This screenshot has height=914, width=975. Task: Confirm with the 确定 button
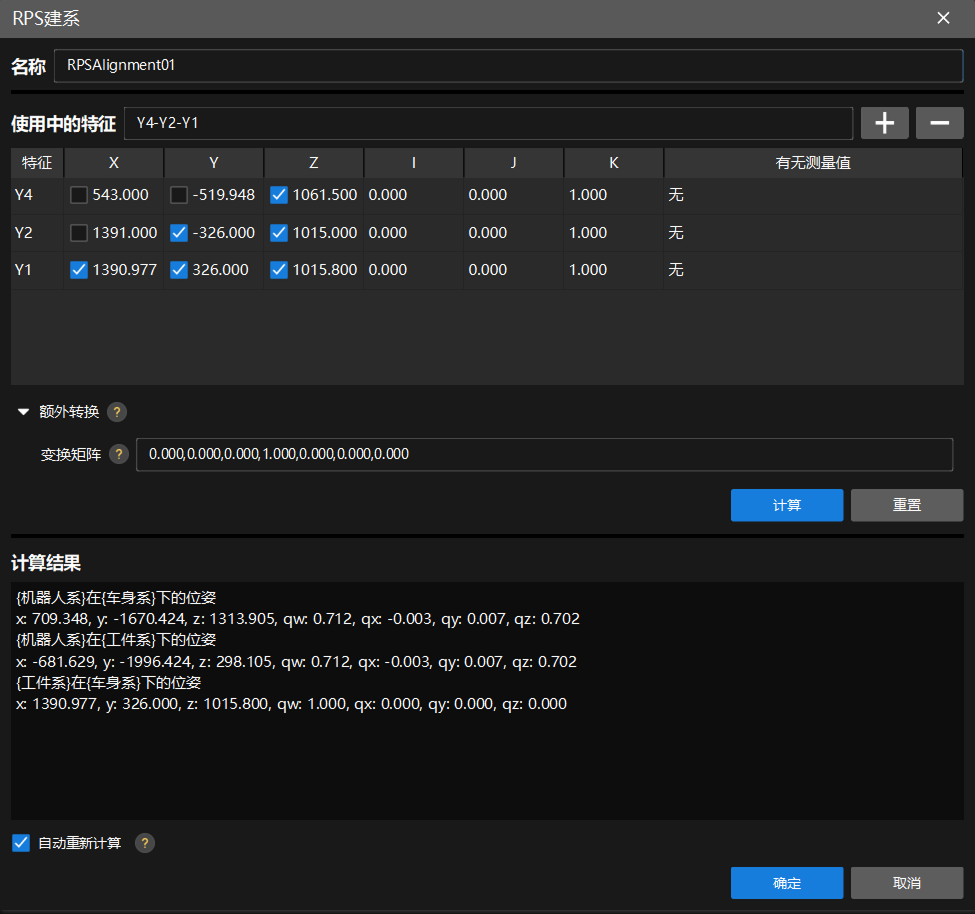point(787,883)
